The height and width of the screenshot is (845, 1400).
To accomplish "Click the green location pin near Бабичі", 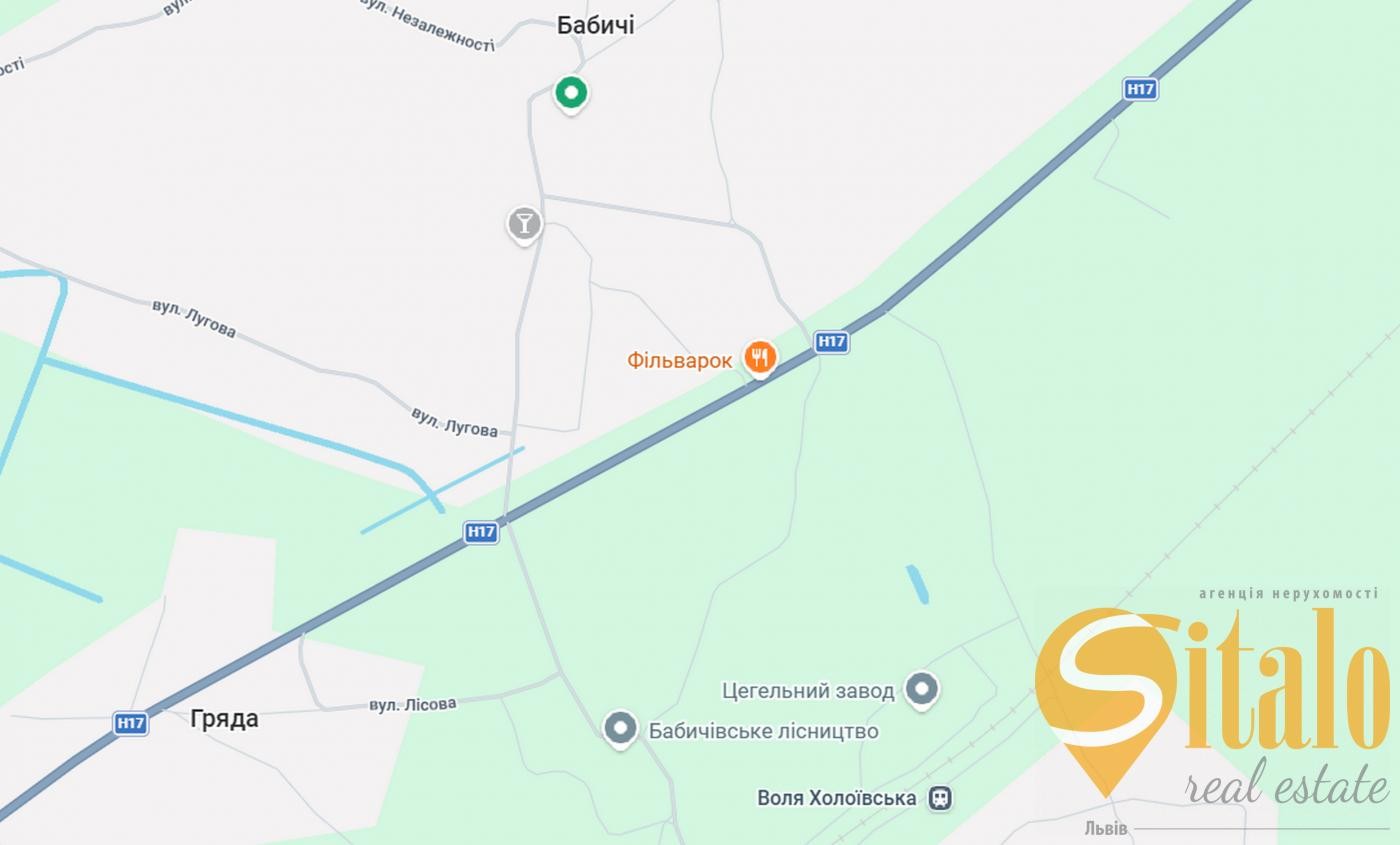I will pyautogui.click(x=571, y=94).
